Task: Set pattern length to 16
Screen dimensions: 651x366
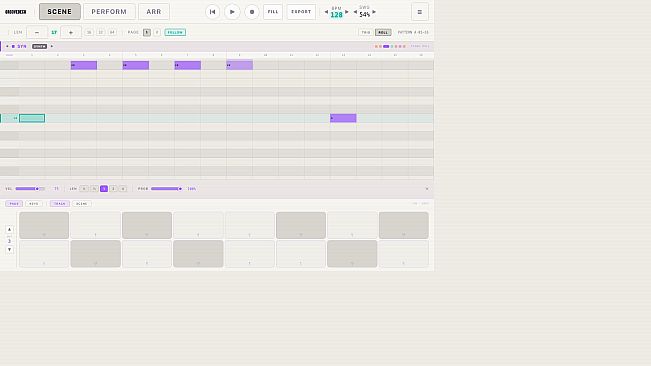Action: 89,32
